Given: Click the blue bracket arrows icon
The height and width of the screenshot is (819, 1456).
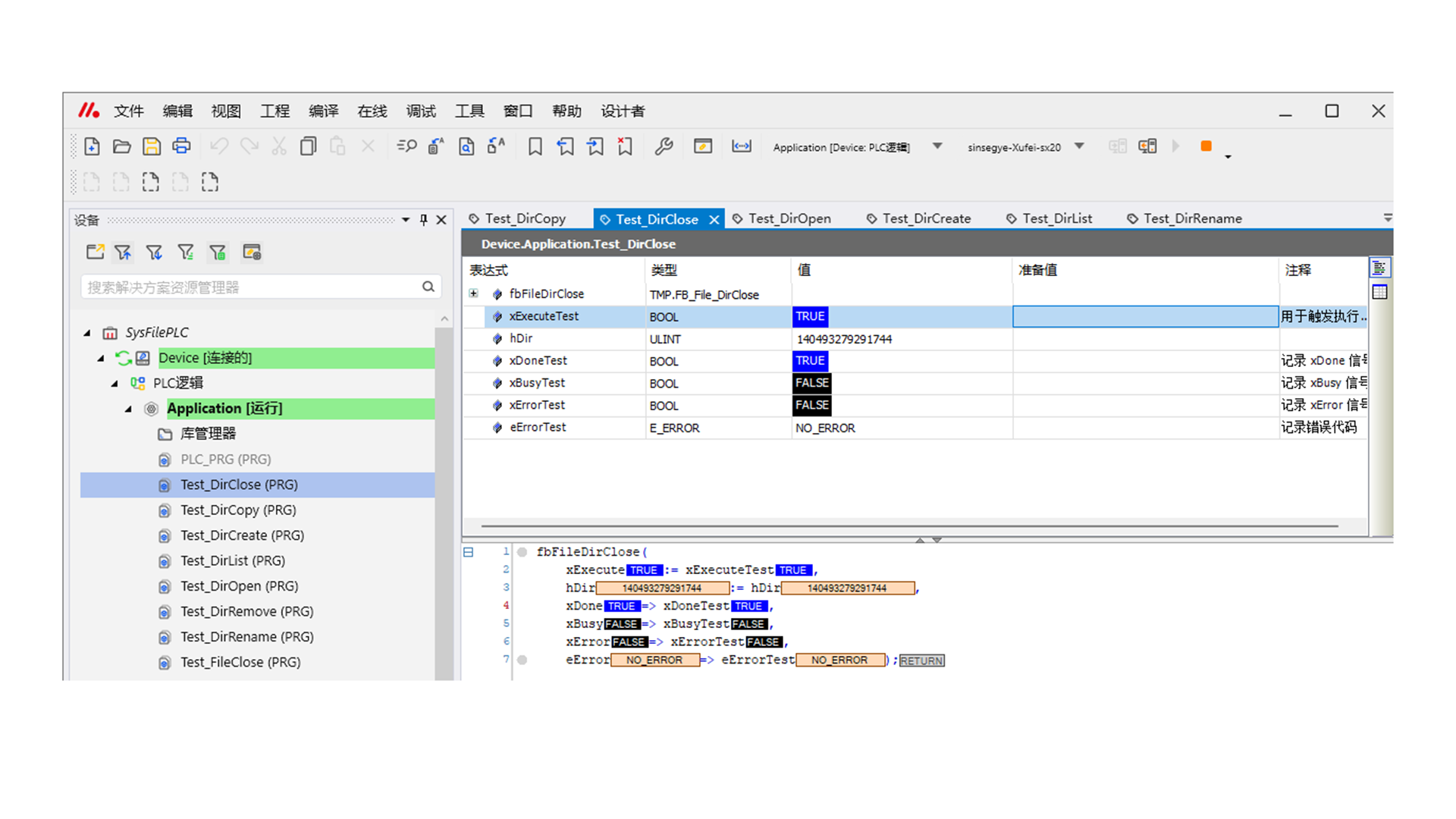Looking at the screenshot, I should click(x=741, y=146).
